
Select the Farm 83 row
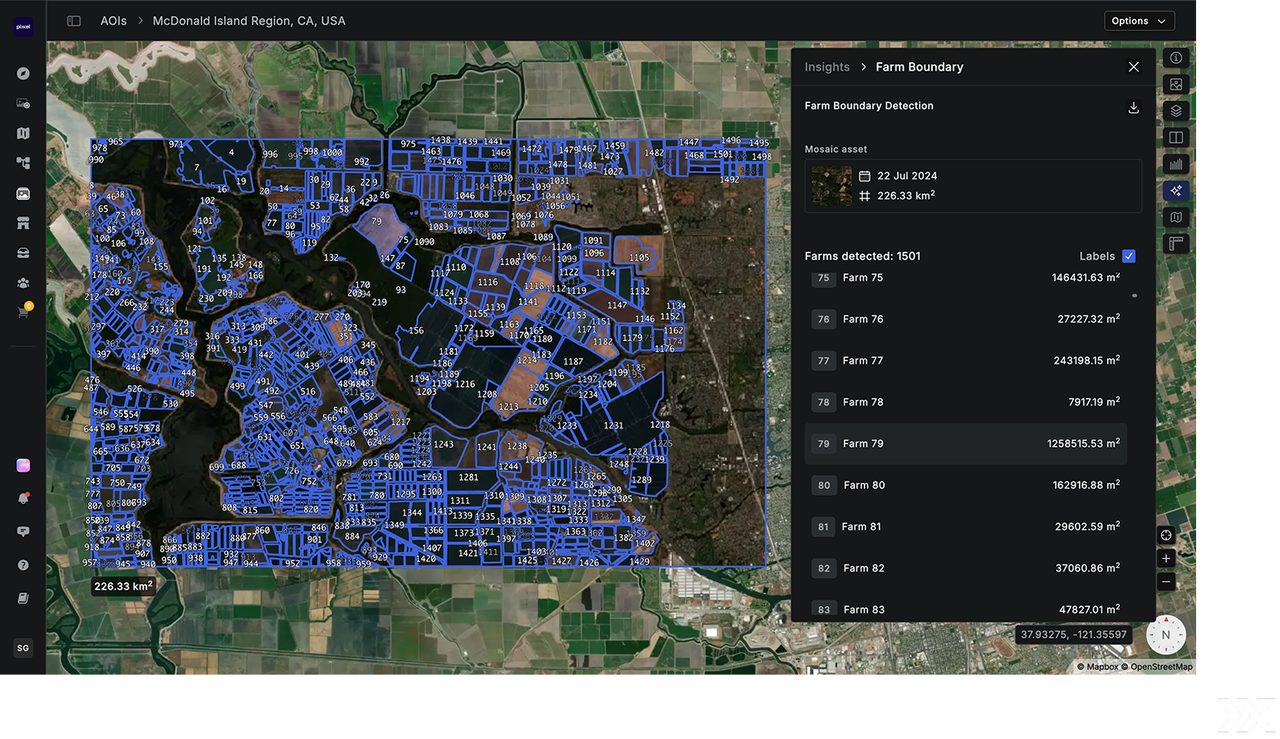(x=966, y=608)
